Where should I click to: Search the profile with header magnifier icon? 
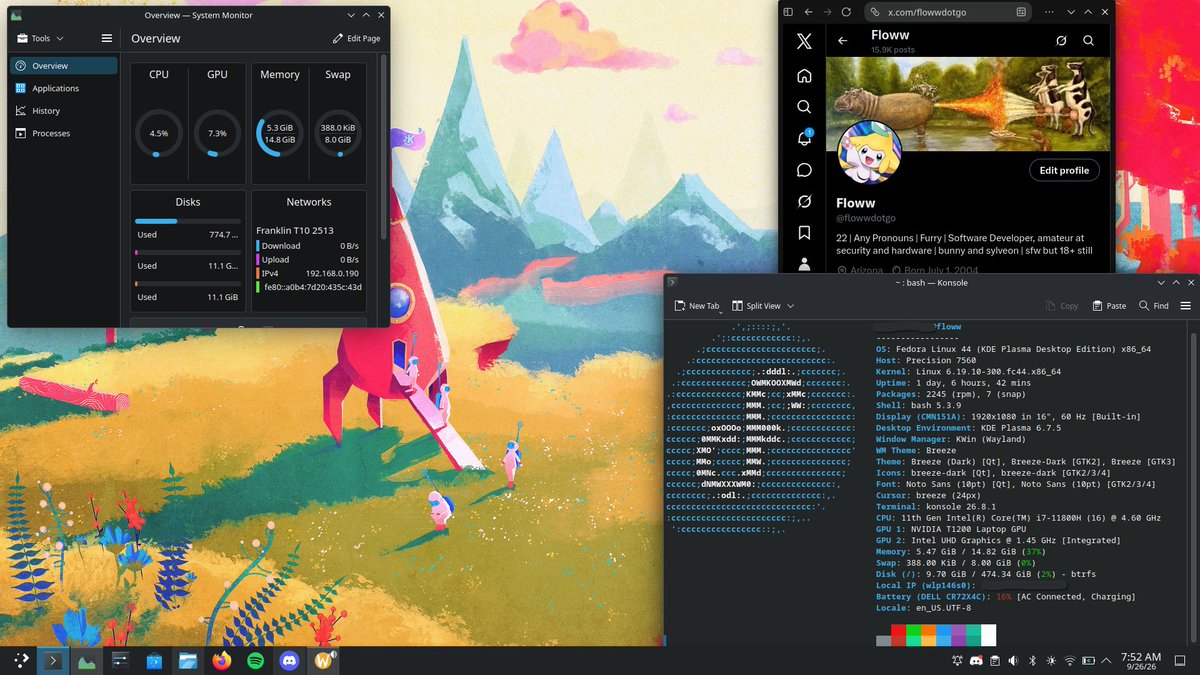tap(1088, 41)
